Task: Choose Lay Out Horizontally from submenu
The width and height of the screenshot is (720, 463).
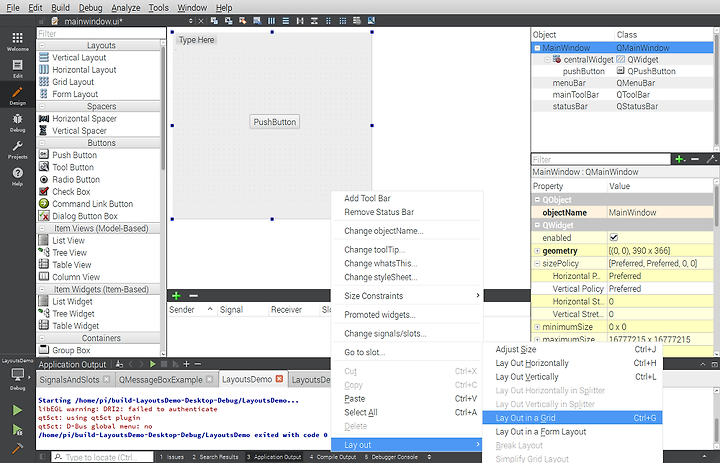Action: [x=572, y=363]
